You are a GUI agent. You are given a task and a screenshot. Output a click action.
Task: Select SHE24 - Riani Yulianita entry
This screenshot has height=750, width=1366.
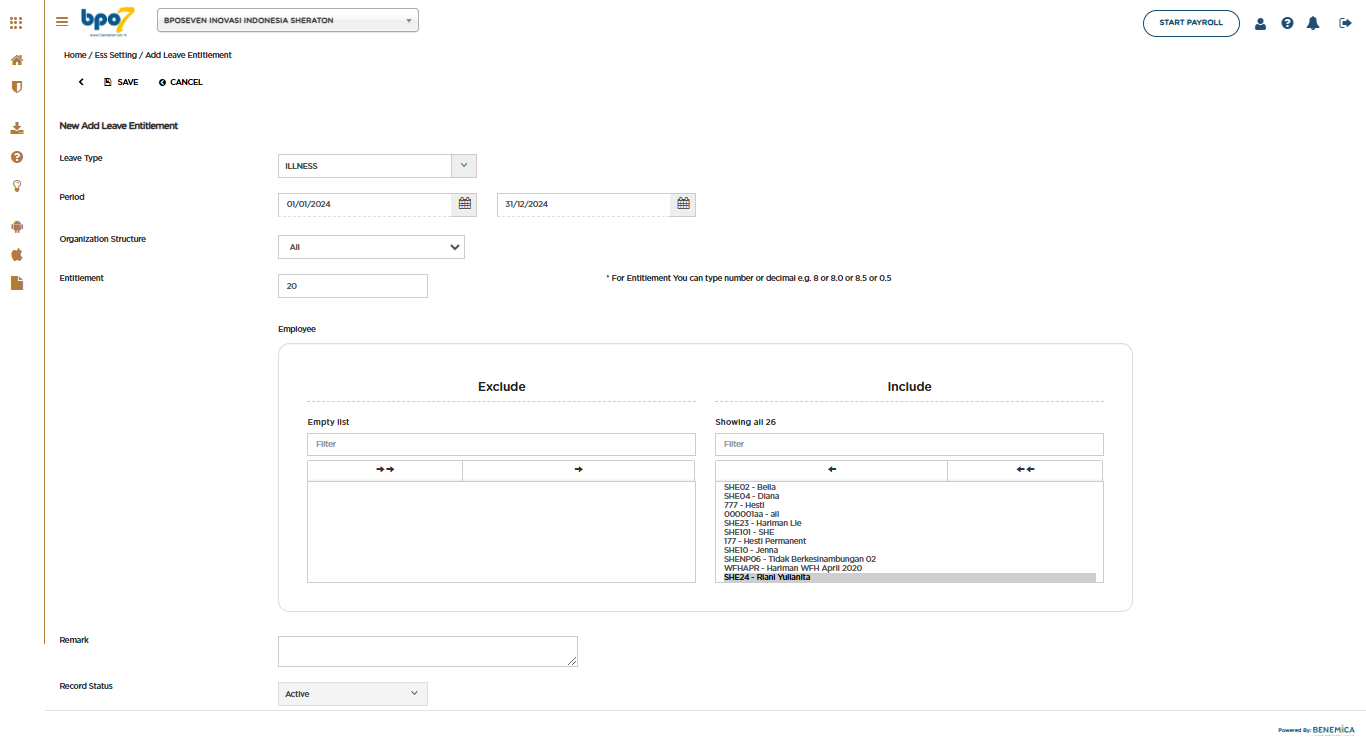(x=909, y=577)
